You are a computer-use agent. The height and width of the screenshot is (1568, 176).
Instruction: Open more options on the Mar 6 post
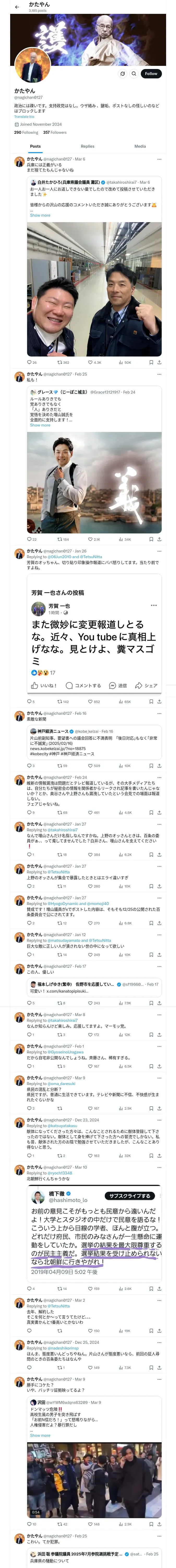click(x=160, y=159)
